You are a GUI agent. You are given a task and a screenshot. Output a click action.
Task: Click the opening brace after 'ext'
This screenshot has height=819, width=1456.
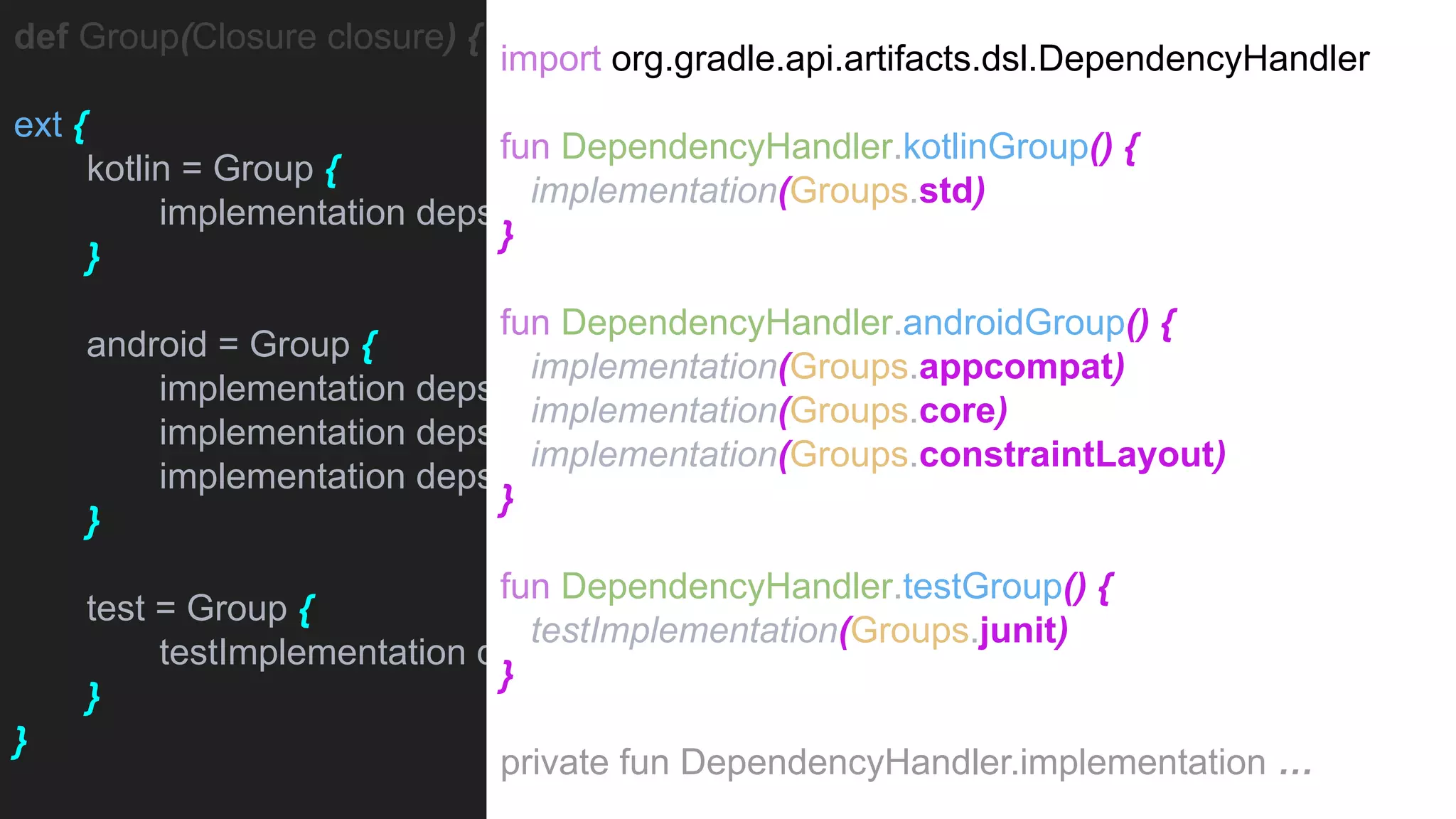coord(81,127)
